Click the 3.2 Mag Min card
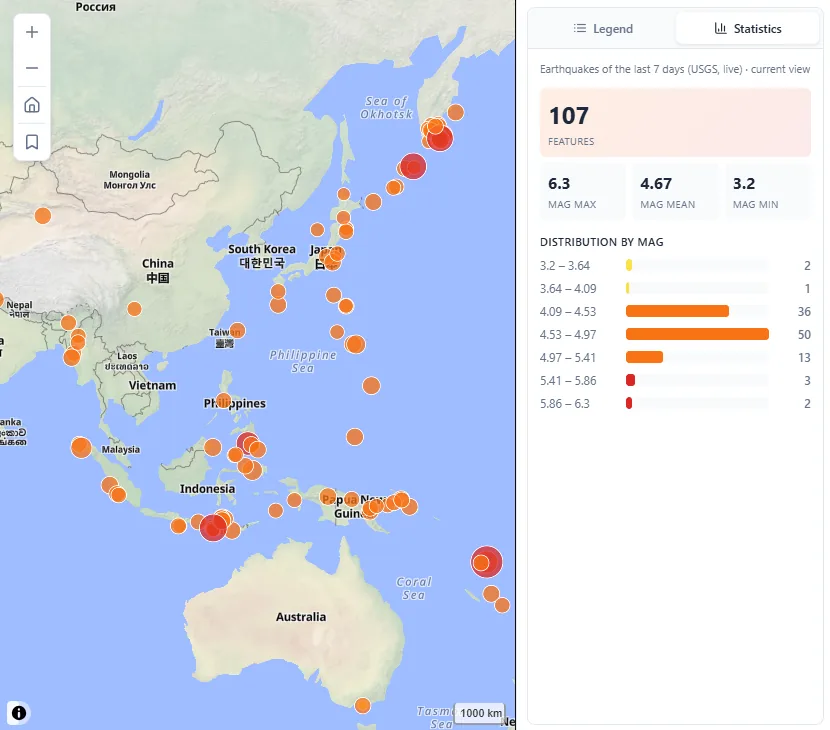 coord(768,192)
